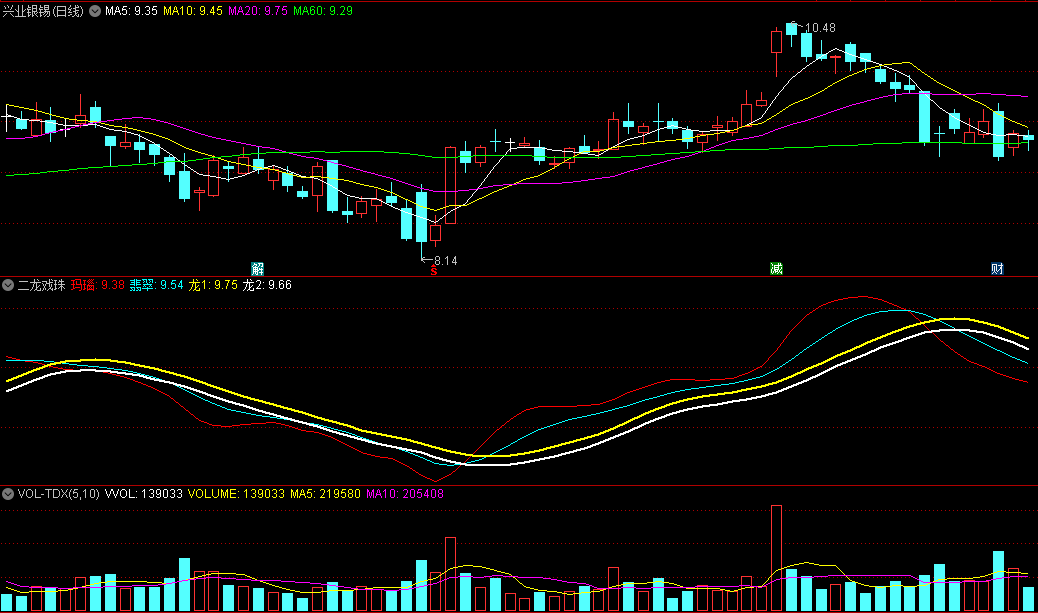Viewport: 1038px width, 613px height.
Task: Click the volume MA10: 205408 label
Action: tap(404, 494)
